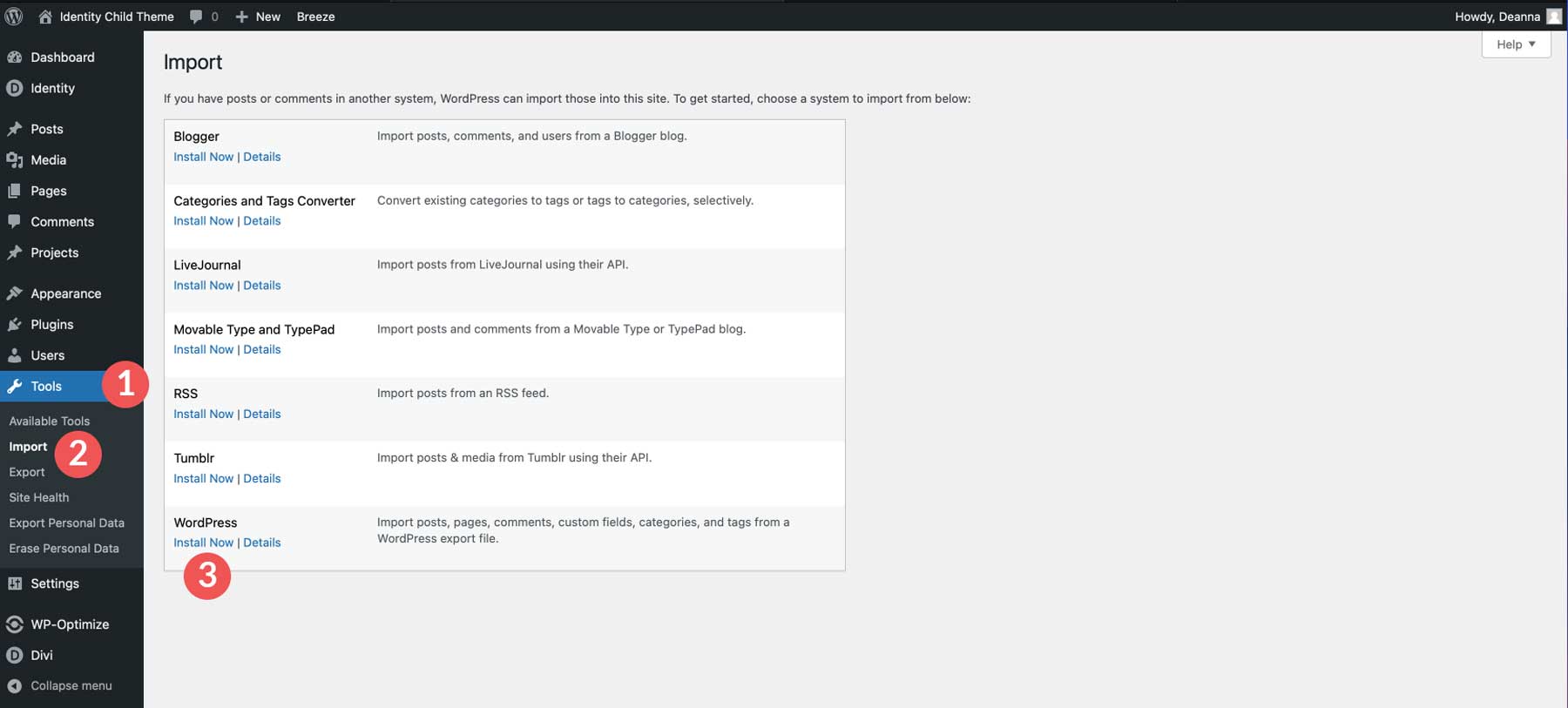Click the Dashboard gauge icon
This screenshot has width=1568, height=708.
click(x=14, y=57)
